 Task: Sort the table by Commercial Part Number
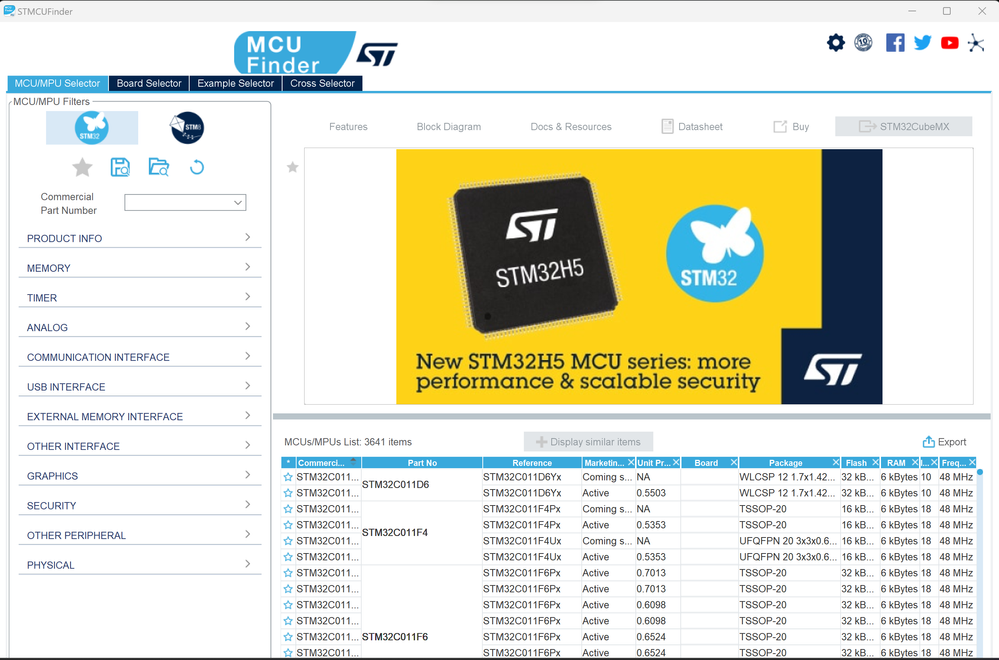click(327, 463)
